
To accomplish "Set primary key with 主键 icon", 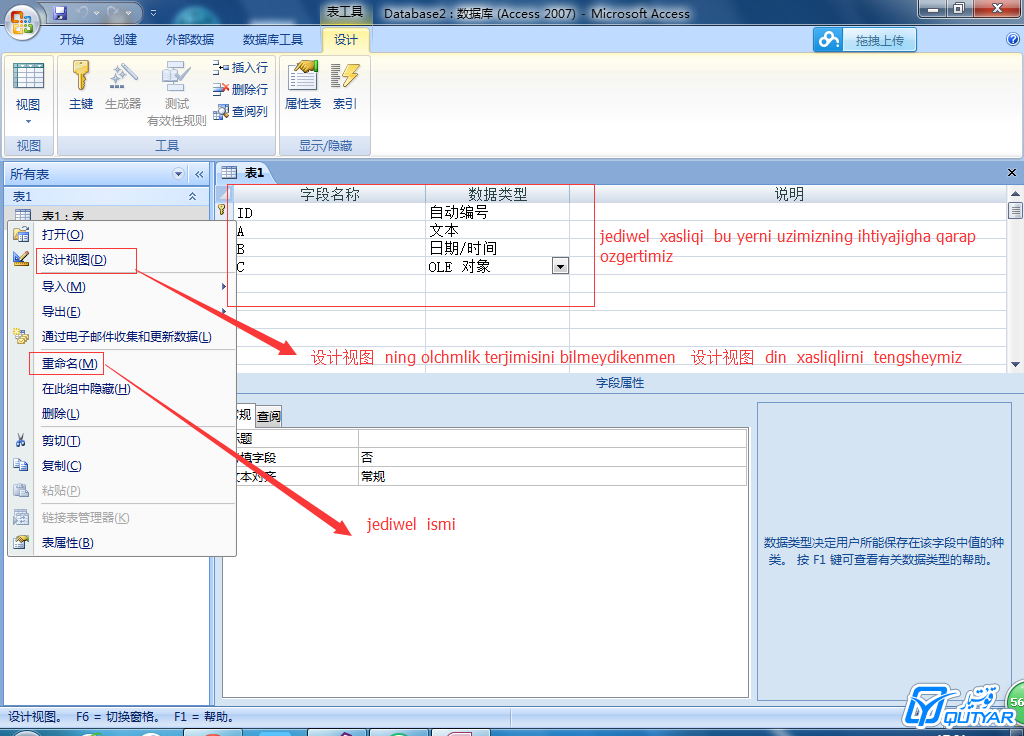I will pos(81,86).
